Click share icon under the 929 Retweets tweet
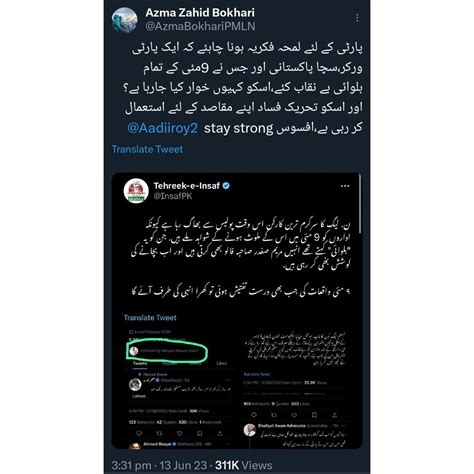This screenshot has height=474, width=474. 334,415
